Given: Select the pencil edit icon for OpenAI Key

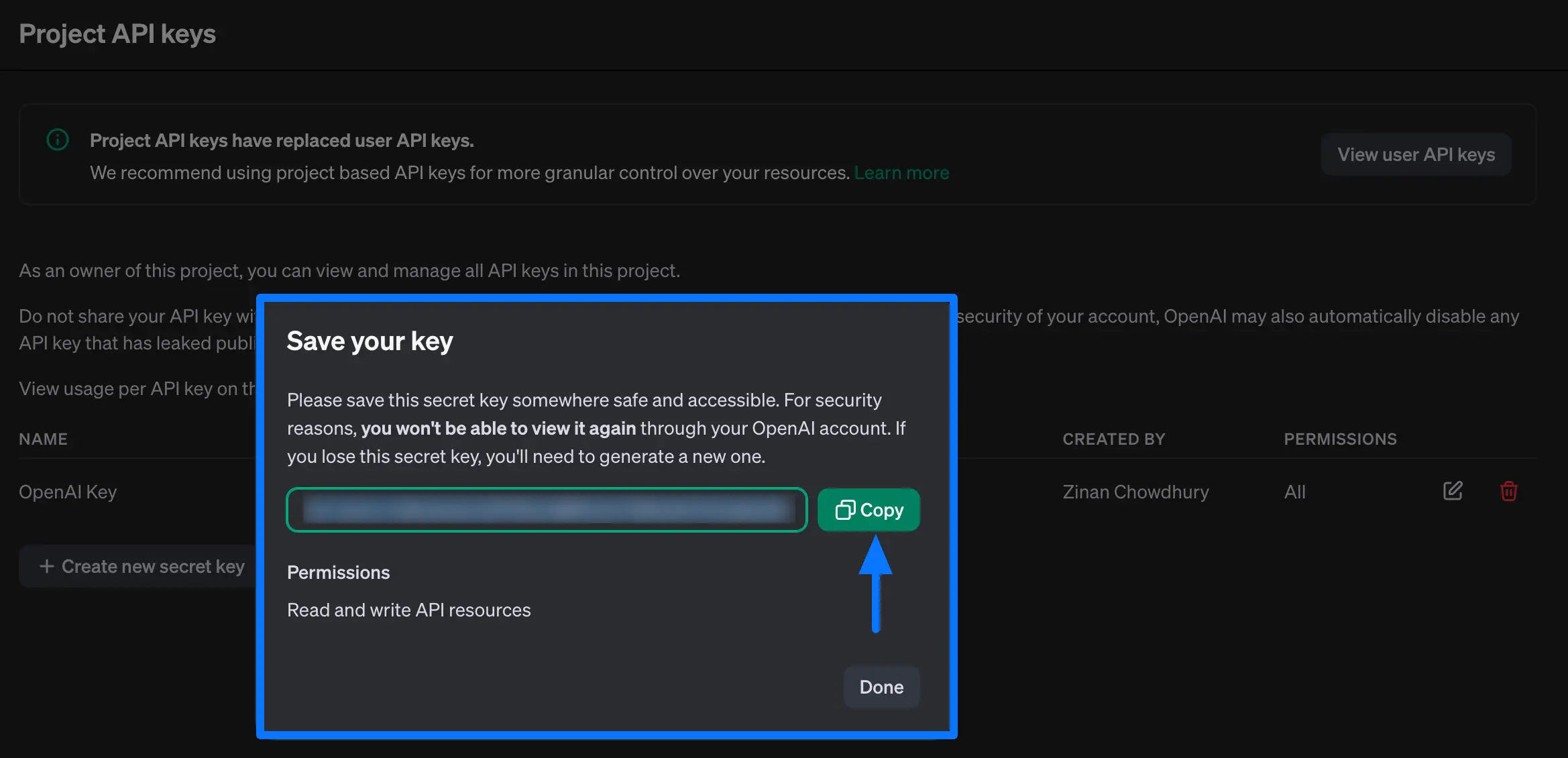Looking at the screenshot, I should 1452,491.
